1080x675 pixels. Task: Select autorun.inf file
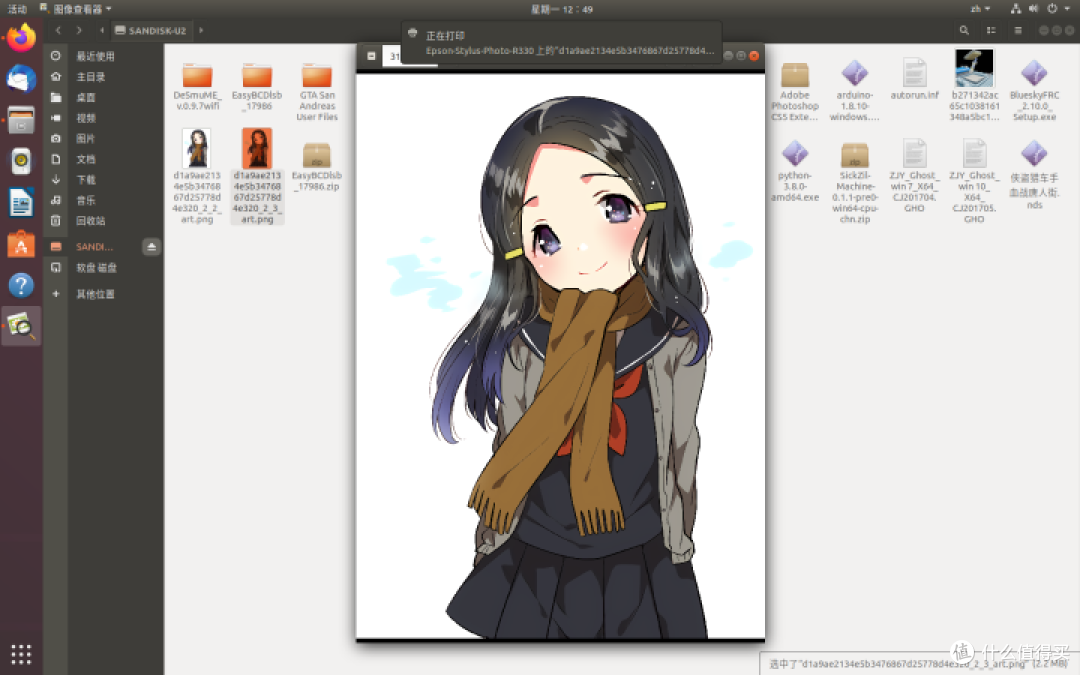(x=915, y=79)
